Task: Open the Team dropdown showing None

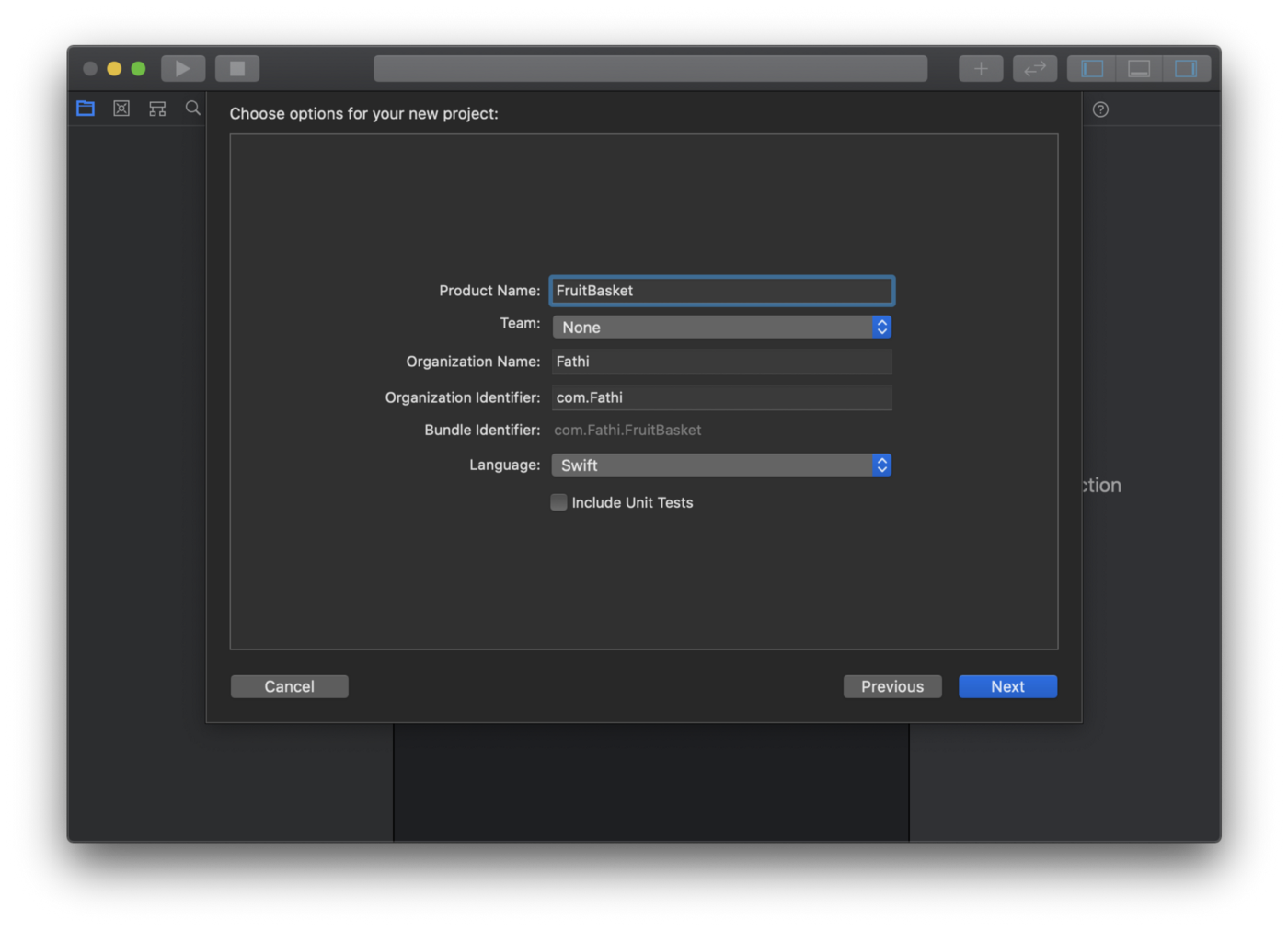Action: point(721,327)
